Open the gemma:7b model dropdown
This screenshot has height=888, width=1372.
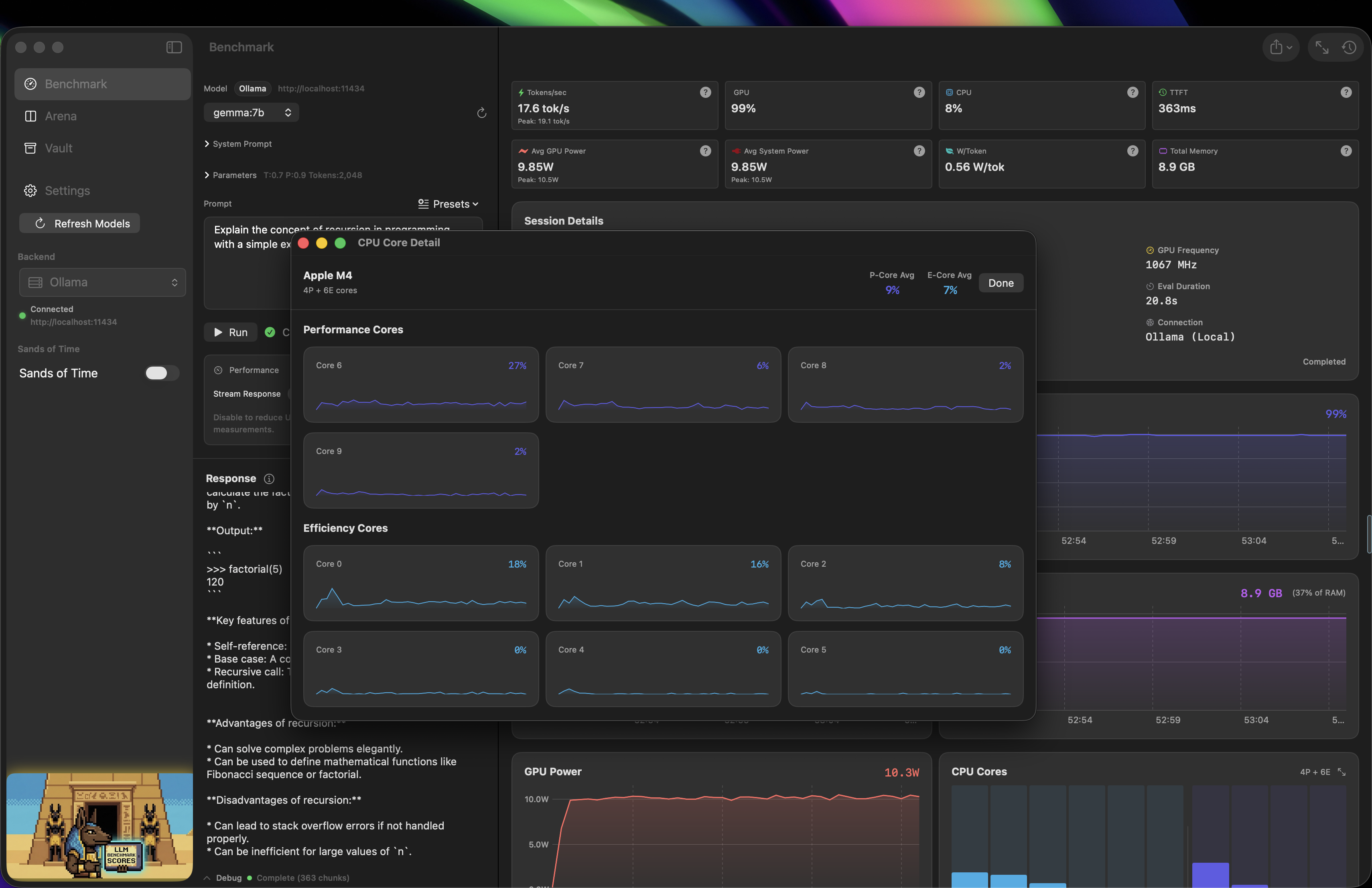click(x=252, y=113)
